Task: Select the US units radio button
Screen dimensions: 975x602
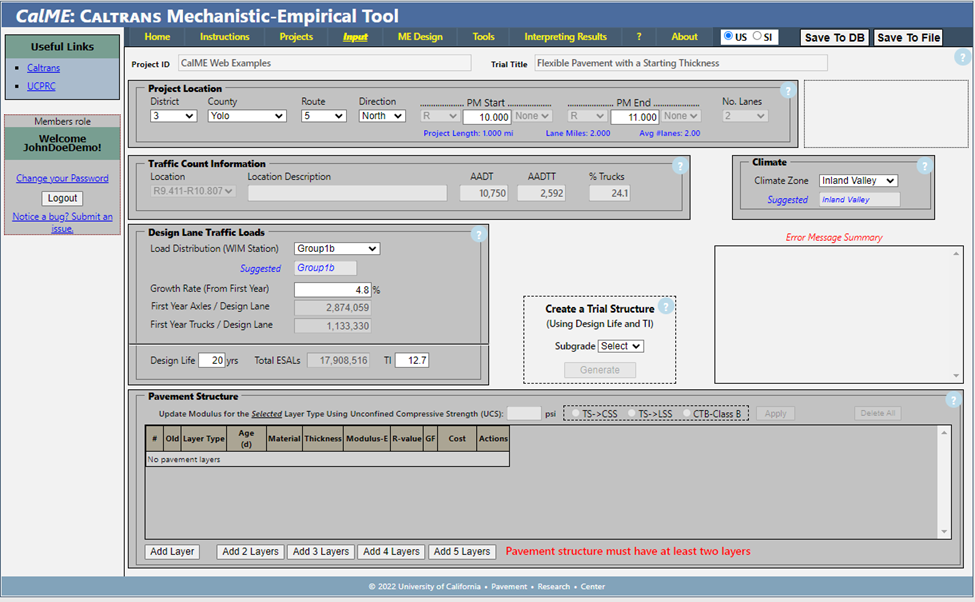Action: click(728, 37)
